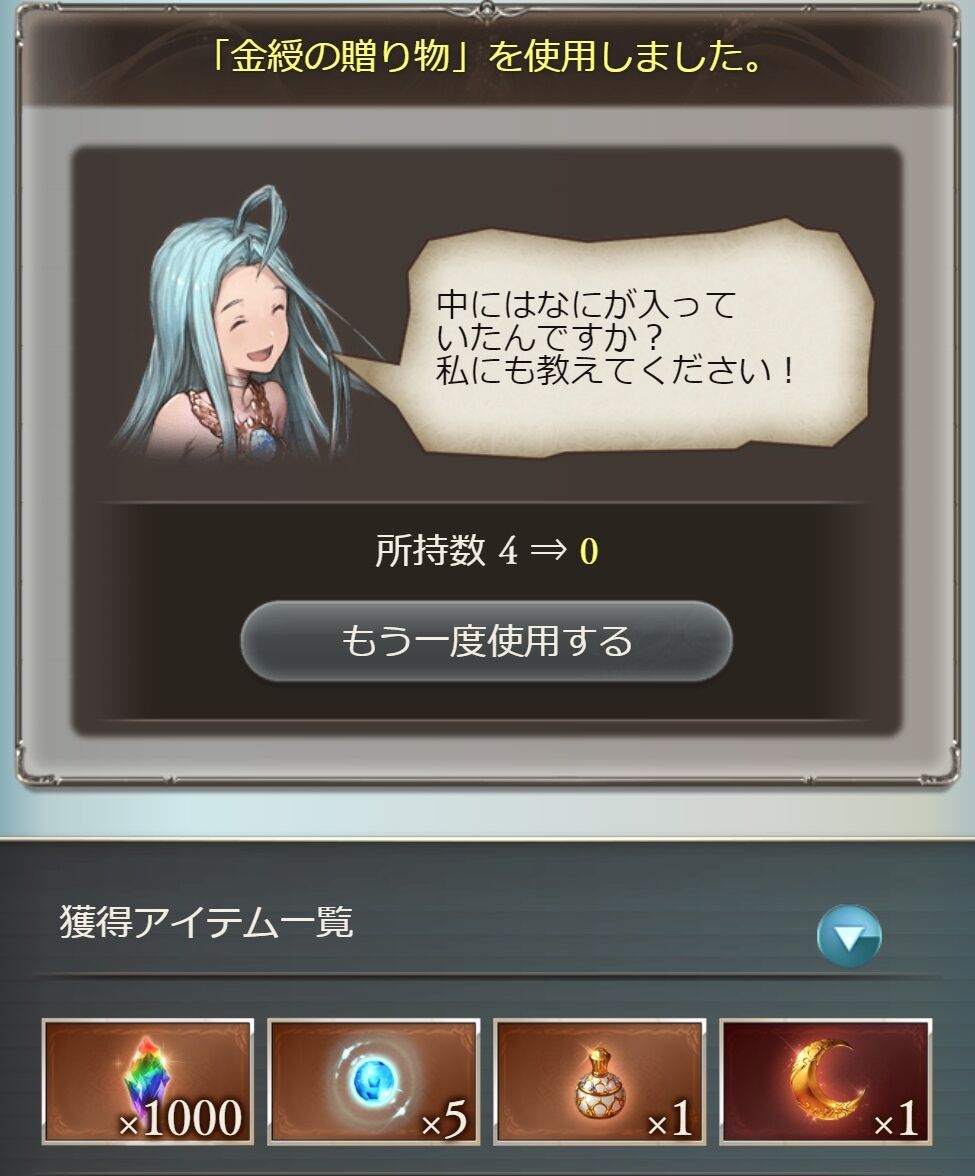
Task: Click the ×1 count on the perfume bottle tile
Action: [670, 1120]
